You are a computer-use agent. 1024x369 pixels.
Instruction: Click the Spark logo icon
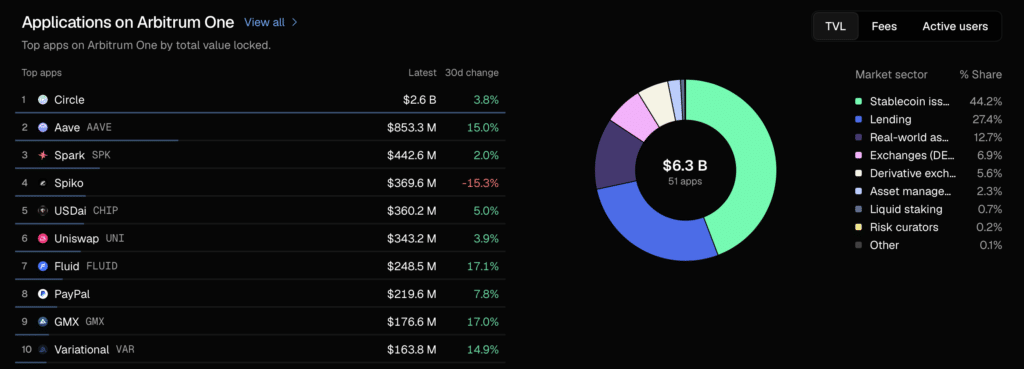(x=43, y=155)
